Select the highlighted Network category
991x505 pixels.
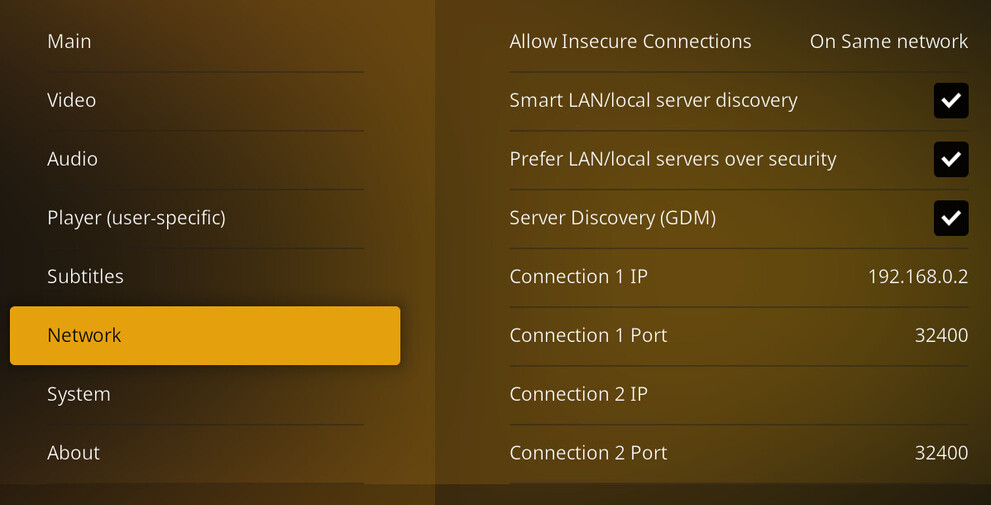pos(205,335)
